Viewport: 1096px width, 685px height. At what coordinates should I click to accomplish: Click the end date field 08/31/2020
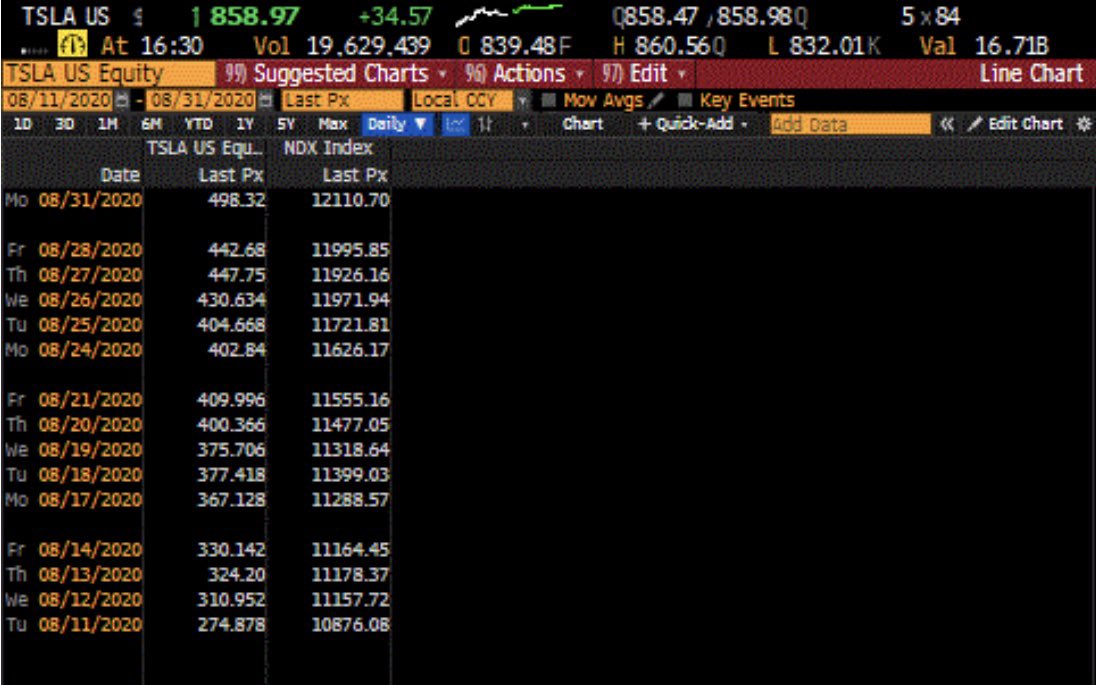pos(202,101)
